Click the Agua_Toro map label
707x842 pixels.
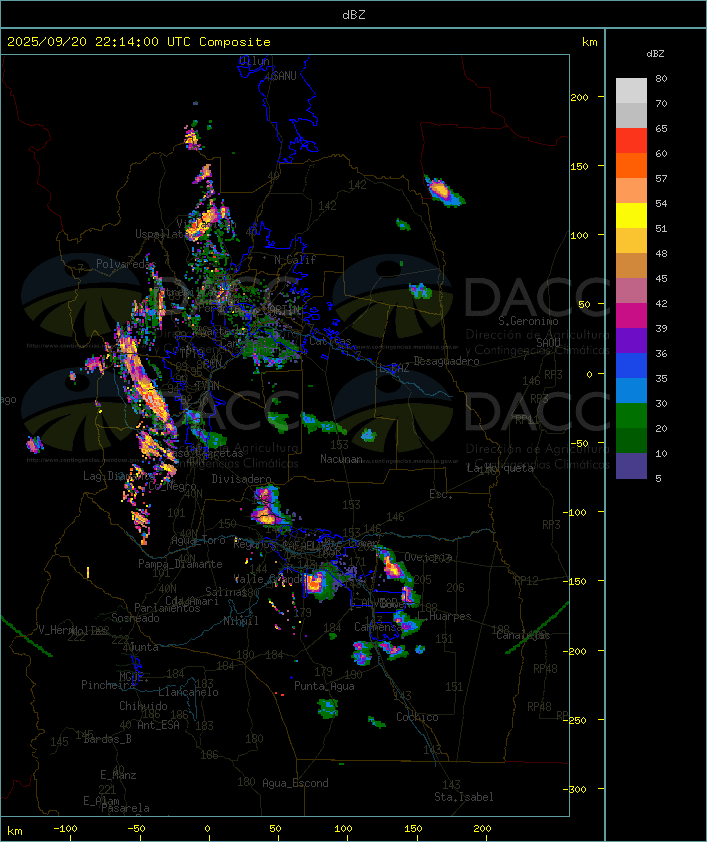tap(198, 541)
